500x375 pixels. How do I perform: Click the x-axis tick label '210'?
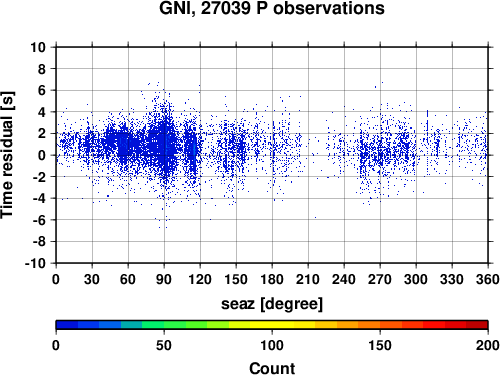(x=308, y=279)
